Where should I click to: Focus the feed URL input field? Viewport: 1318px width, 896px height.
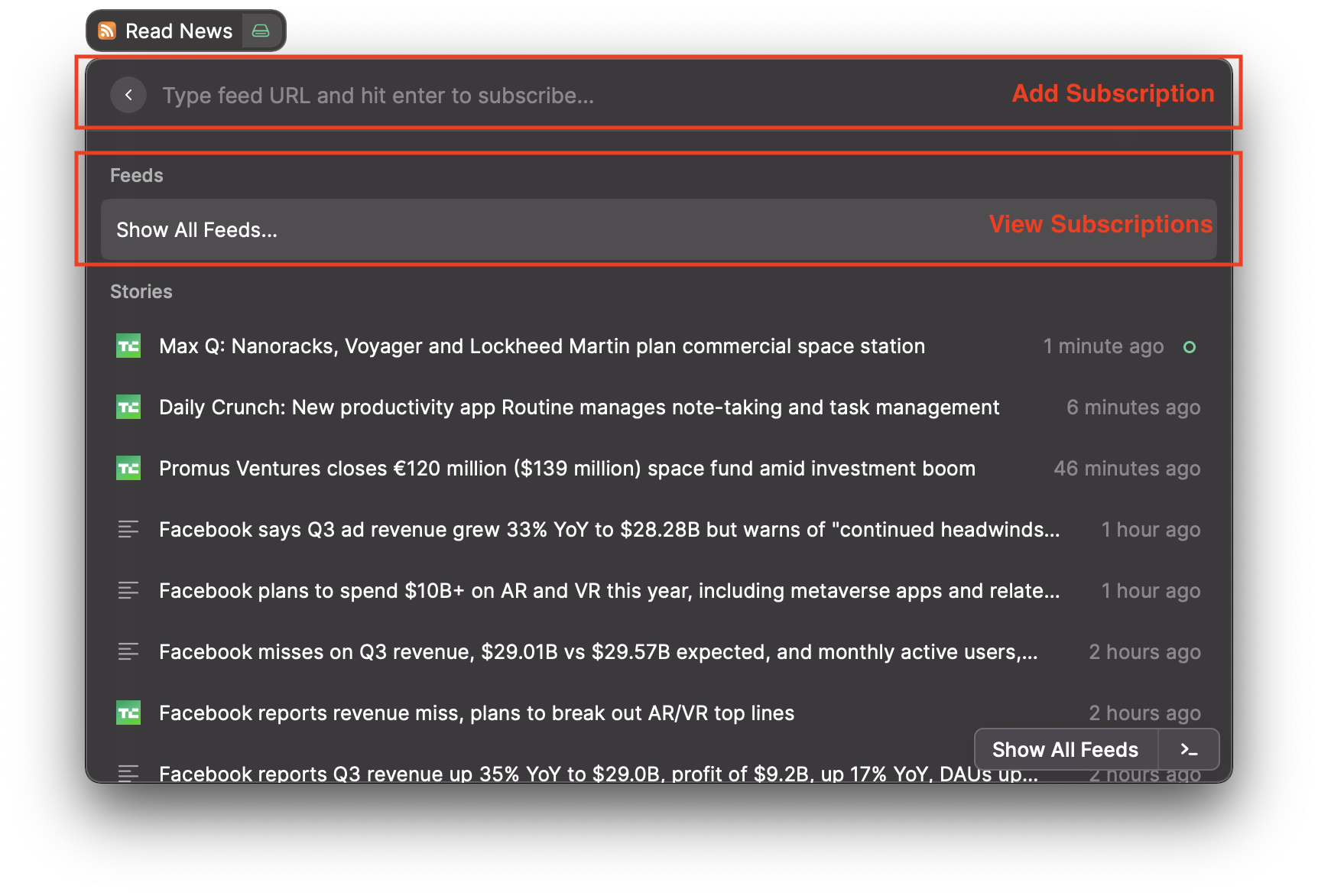tap(378, 96)
